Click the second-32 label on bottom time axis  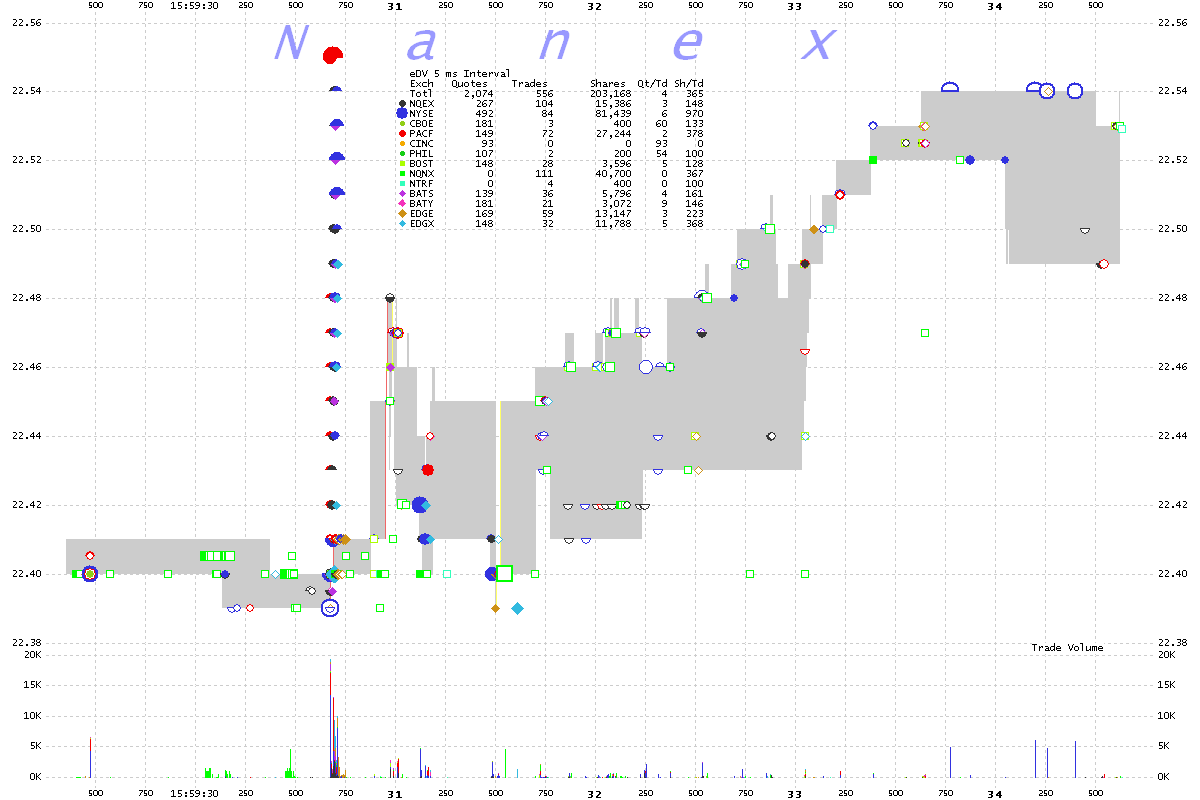click(x=594, y=793)
